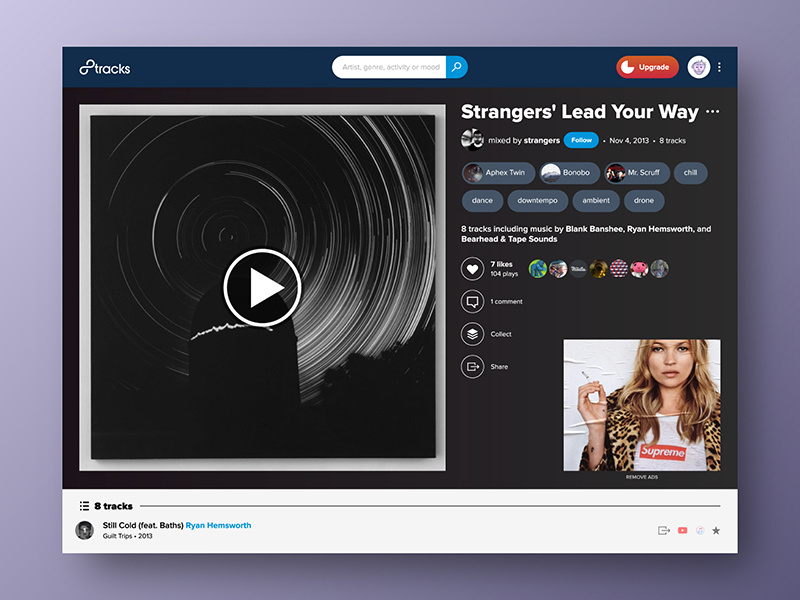The image size is (800, 600).
Task: Follow the mixer strangers
Action: pyautogui.click(x=581, y=140)
